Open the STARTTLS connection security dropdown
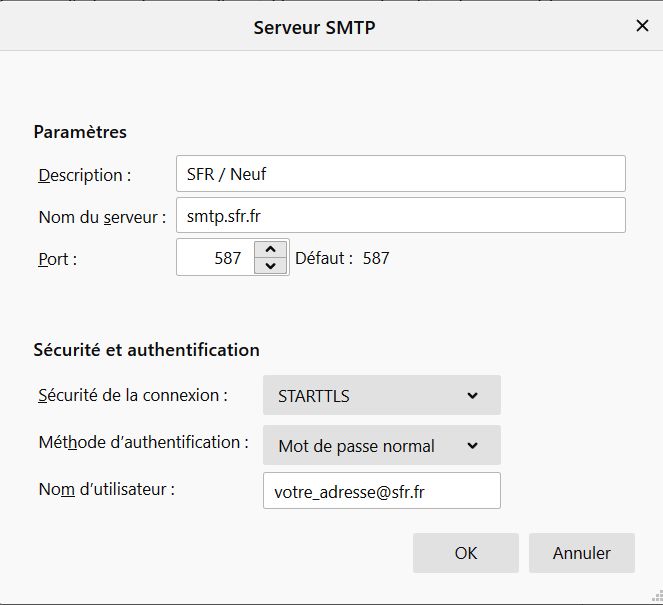Image resolution: width=663 pixels, height=605 pixels. pos(381,395)
